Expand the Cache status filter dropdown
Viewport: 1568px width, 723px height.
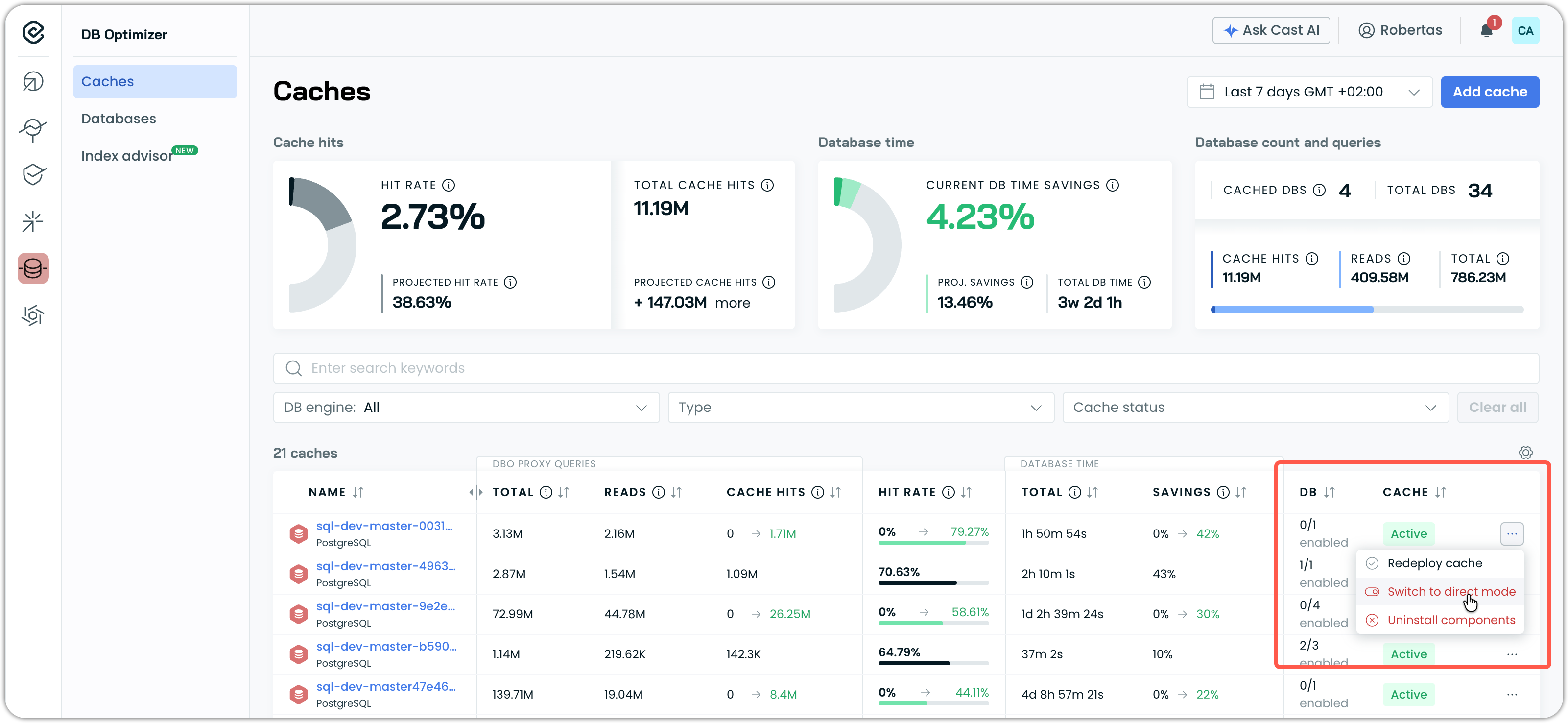1255,408
